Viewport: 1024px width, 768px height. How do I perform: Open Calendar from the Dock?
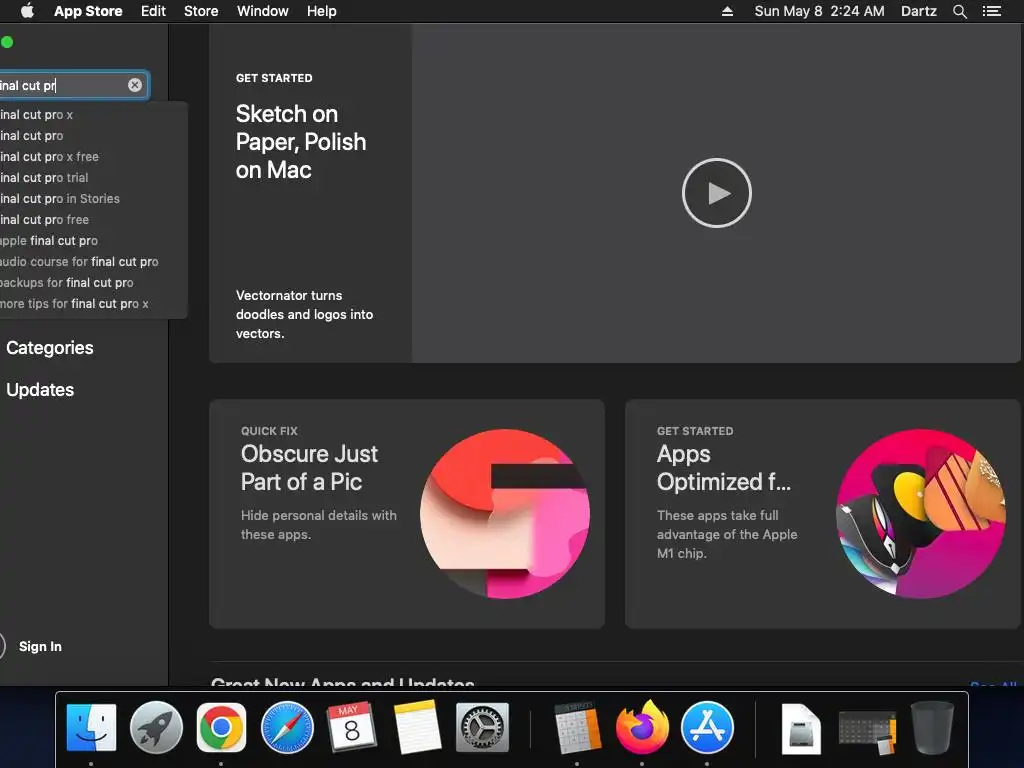tap(351, 727)
